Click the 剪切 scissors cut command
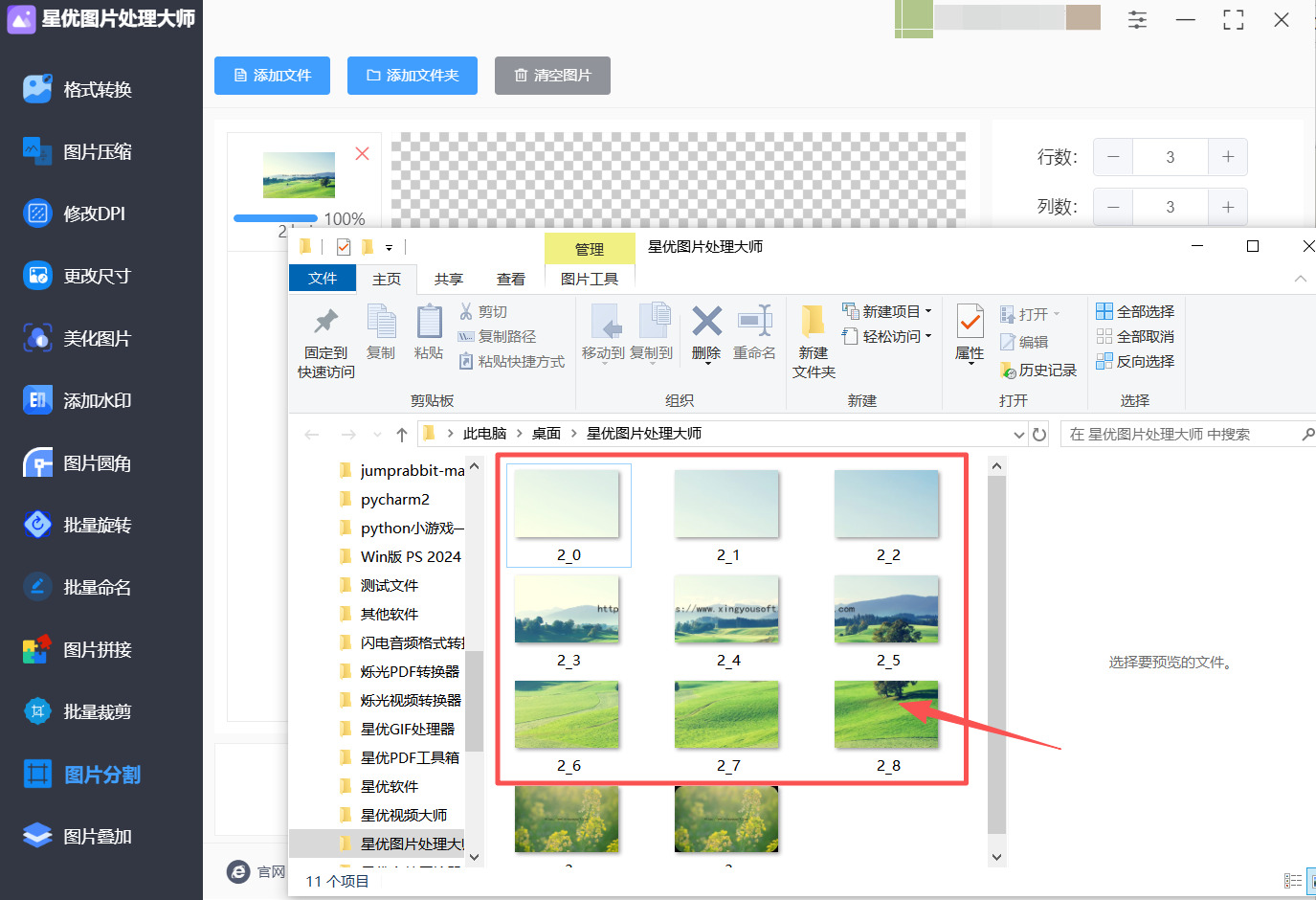Screen dimensions: 1316x900 coord(483,311)
